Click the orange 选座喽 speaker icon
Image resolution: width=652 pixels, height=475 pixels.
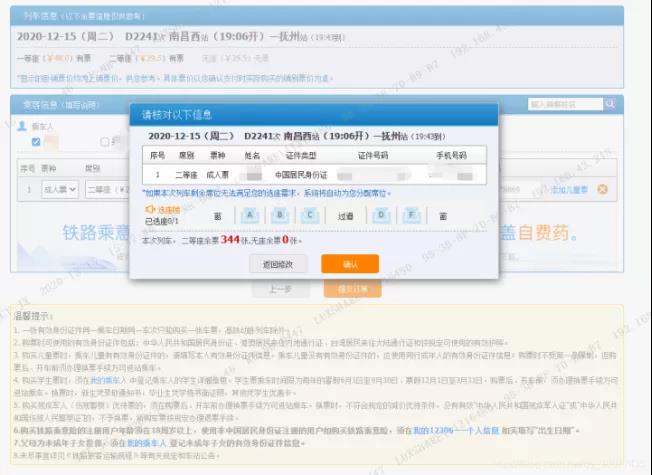150,210
